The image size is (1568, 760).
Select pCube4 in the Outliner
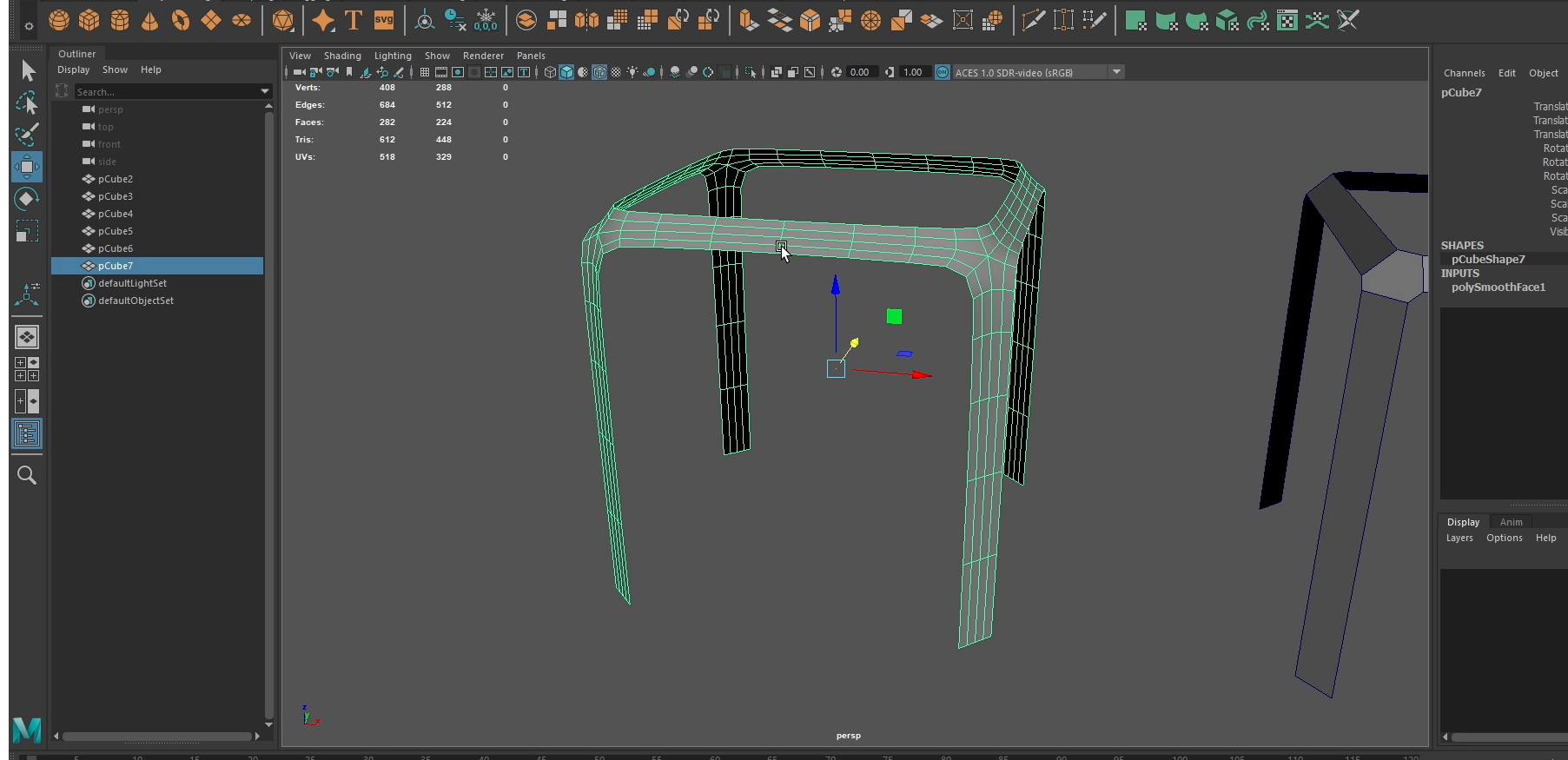(116, 214)
